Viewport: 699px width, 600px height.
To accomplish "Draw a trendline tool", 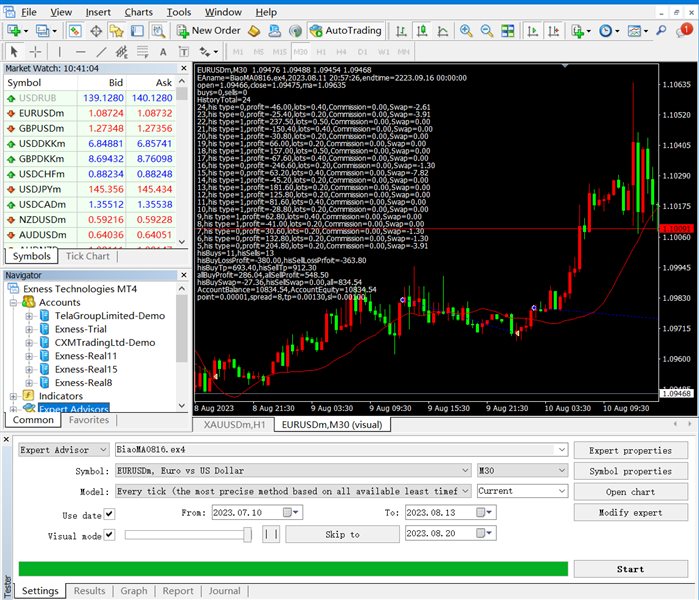I will tap(101, 52).
